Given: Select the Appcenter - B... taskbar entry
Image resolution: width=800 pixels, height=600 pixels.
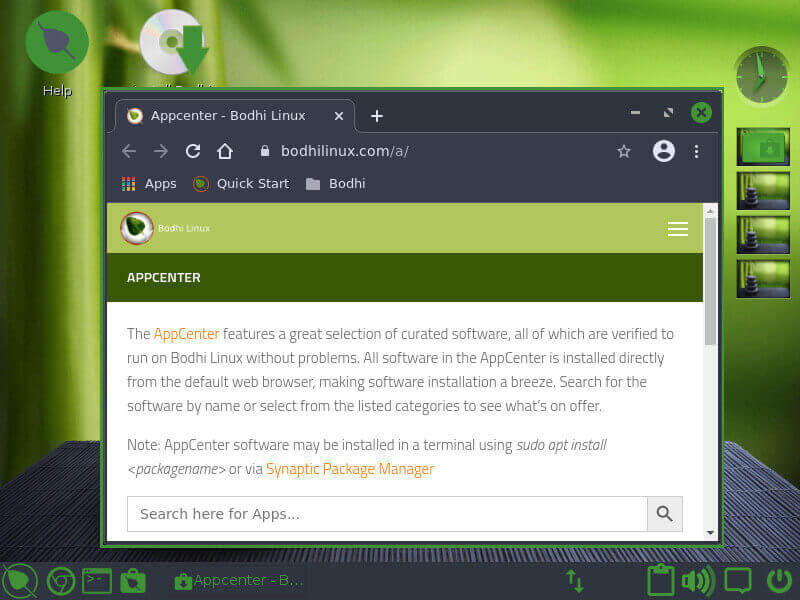Looking at the screenshot, I should pos(239,581).
